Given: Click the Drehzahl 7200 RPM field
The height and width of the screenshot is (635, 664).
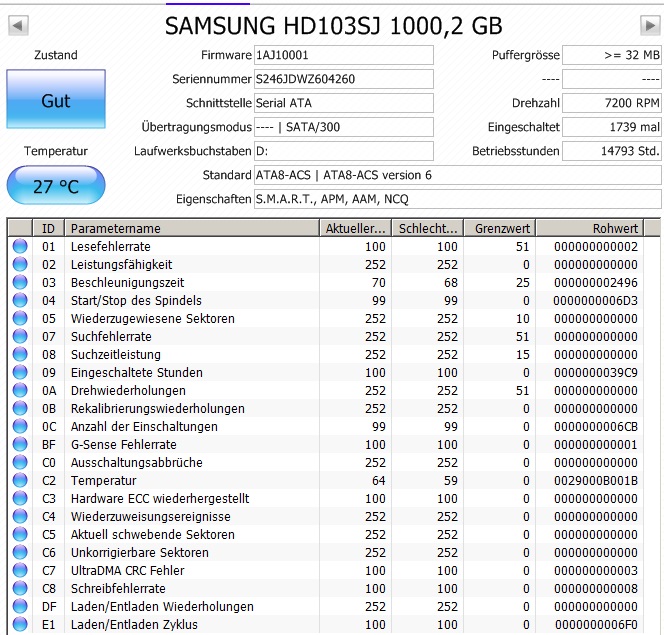Looking at the screenshot, I should pos(612,103).
